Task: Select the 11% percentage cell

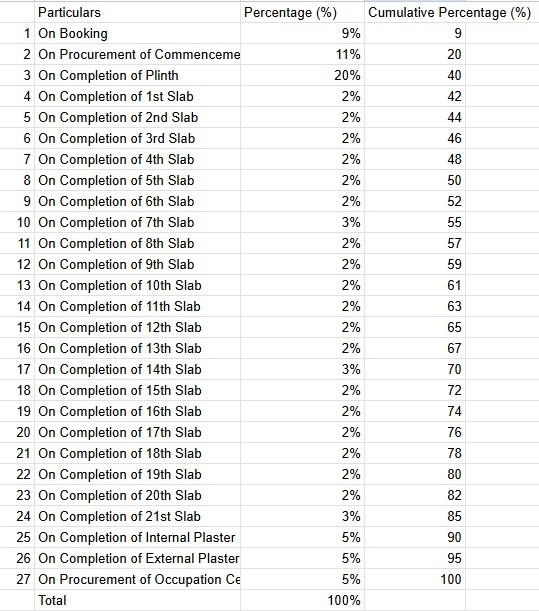Action: coord(302,55)
